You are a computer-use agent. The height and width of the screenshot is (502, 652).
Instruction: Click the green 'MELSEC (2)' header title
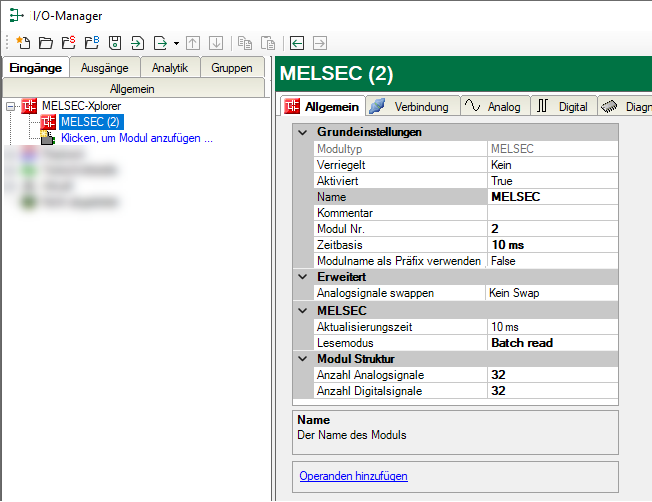pos(336,74)
